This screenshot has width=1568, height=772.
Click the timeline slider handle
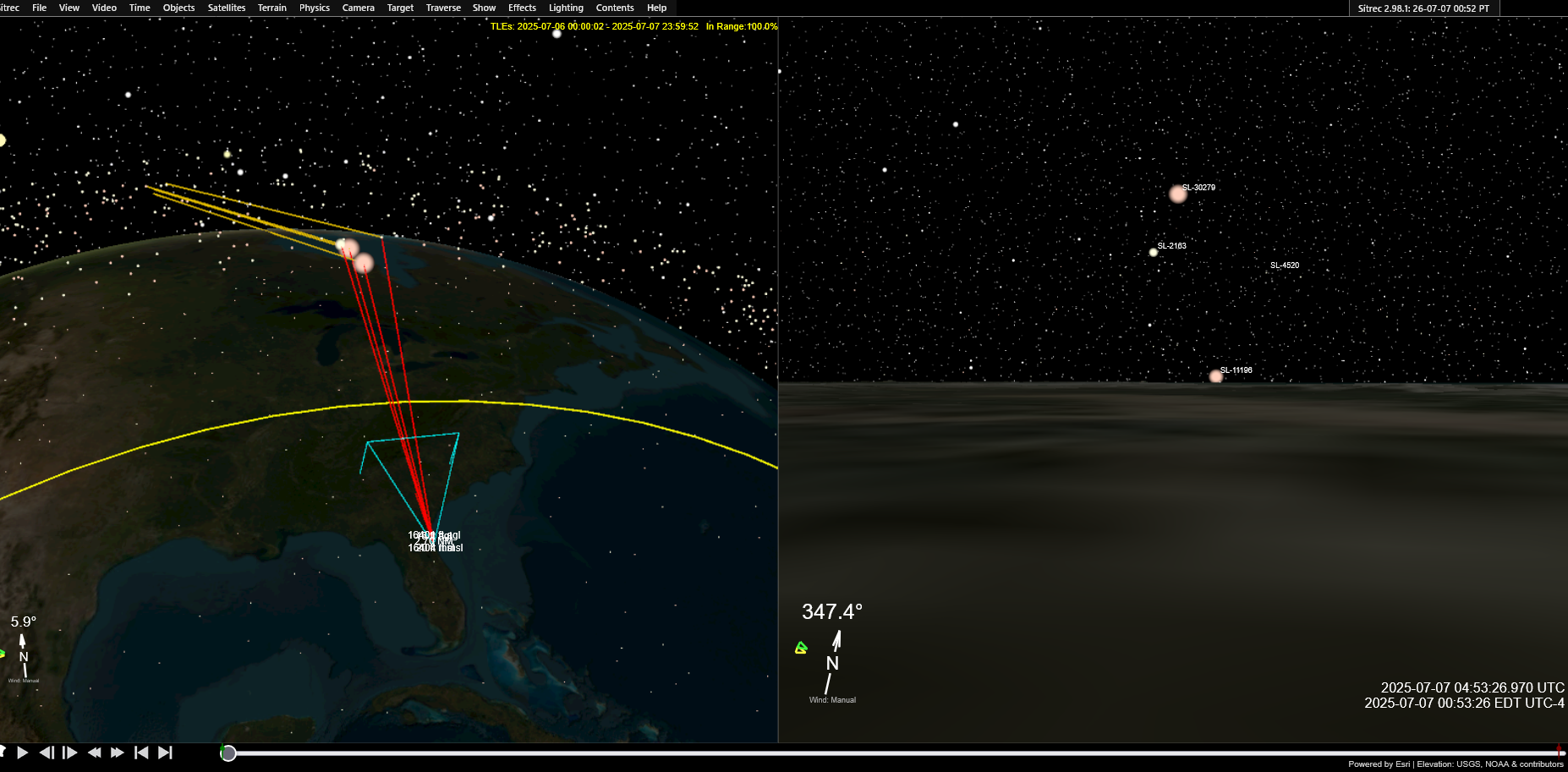pyautogui.click(x=228, y=753)
